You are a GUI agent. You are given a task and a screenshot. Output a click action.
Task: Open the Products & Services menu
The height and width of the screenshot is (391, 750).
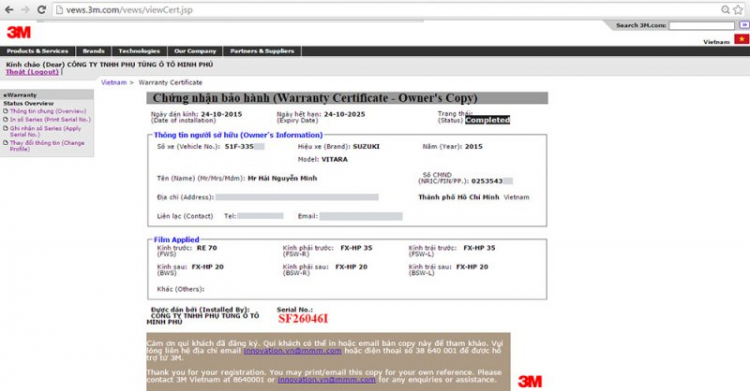click(37, 51)
